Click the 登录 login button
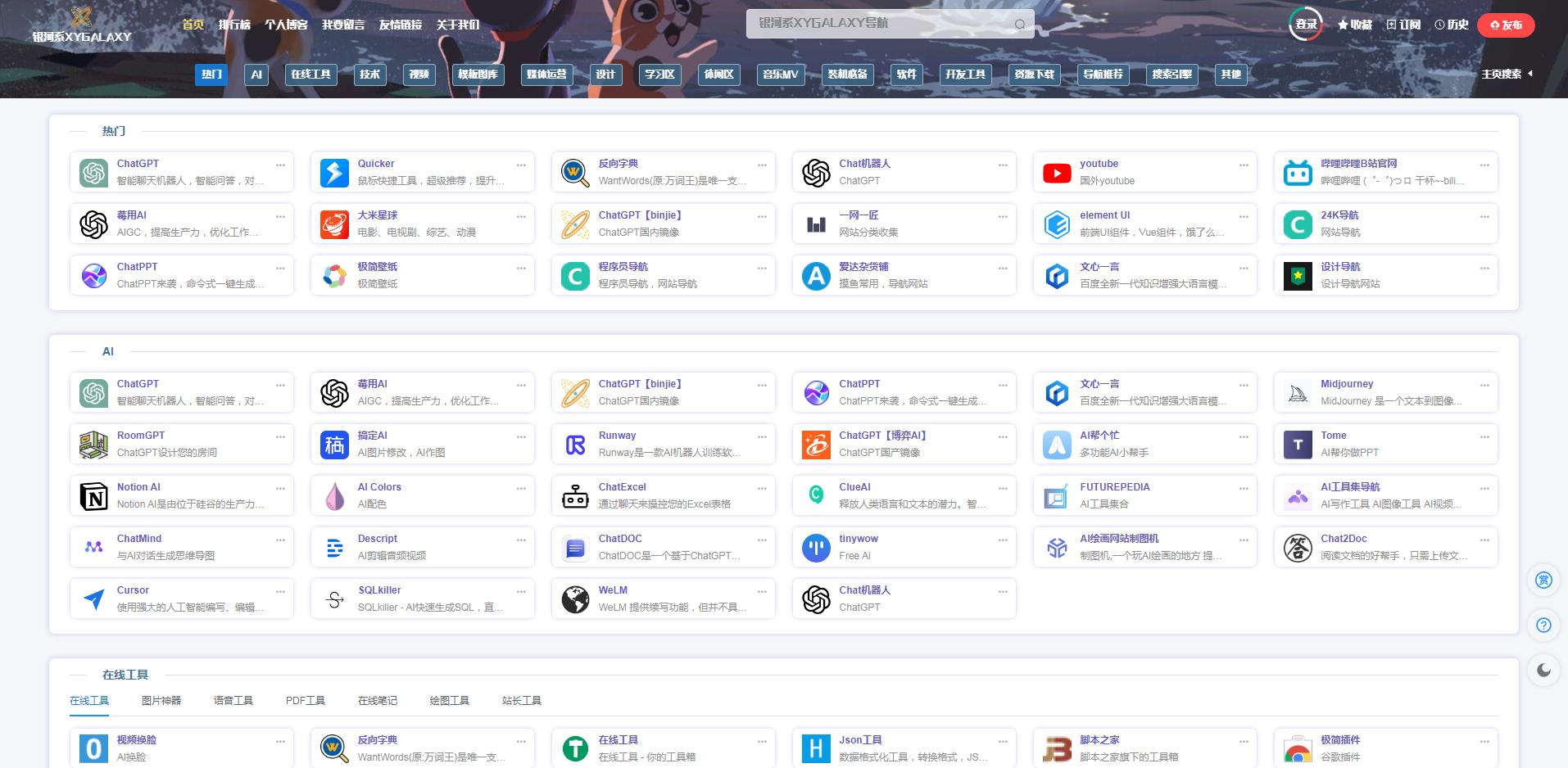 click(1305, 25)
